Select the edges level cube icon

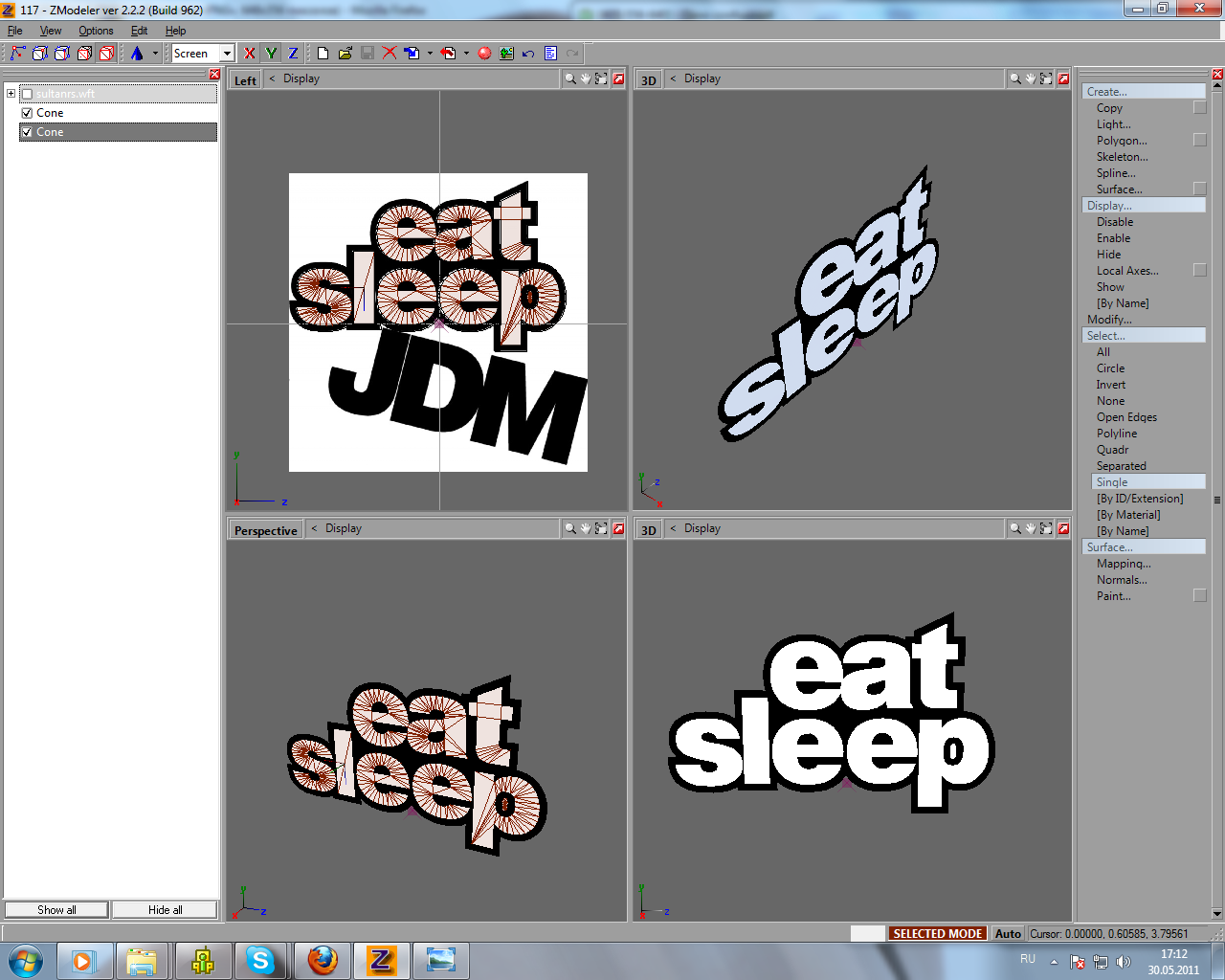click(40, 54)
